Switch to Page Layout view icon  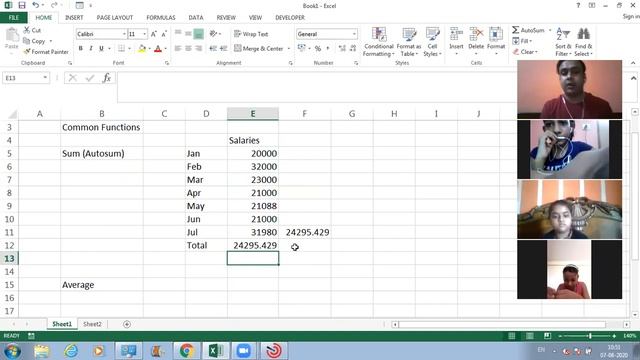[x=529, y=336]
